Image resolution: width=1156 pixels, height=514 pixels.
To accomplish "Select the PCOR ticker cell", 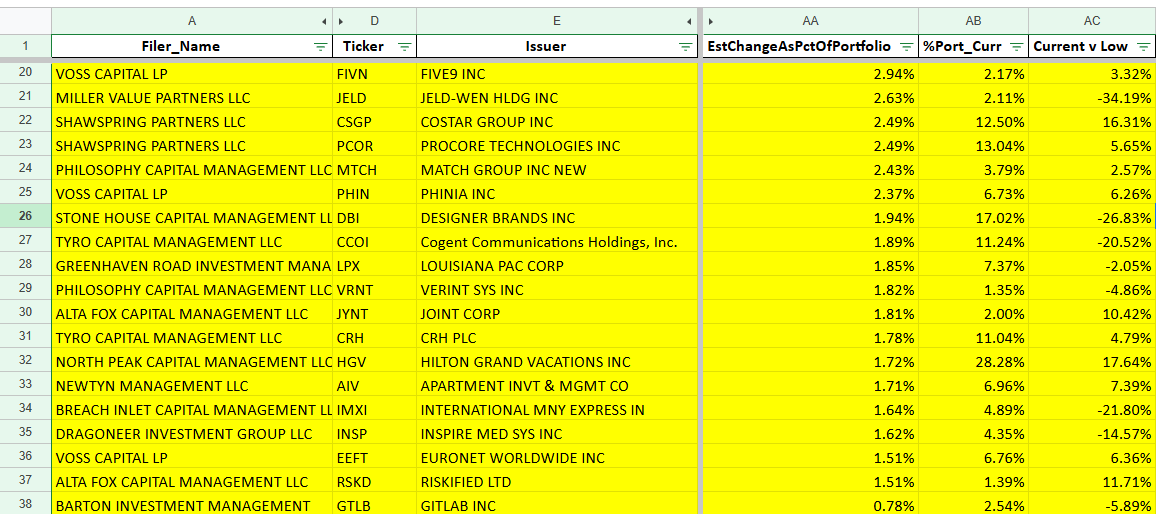I will click(x=375, y=146).
